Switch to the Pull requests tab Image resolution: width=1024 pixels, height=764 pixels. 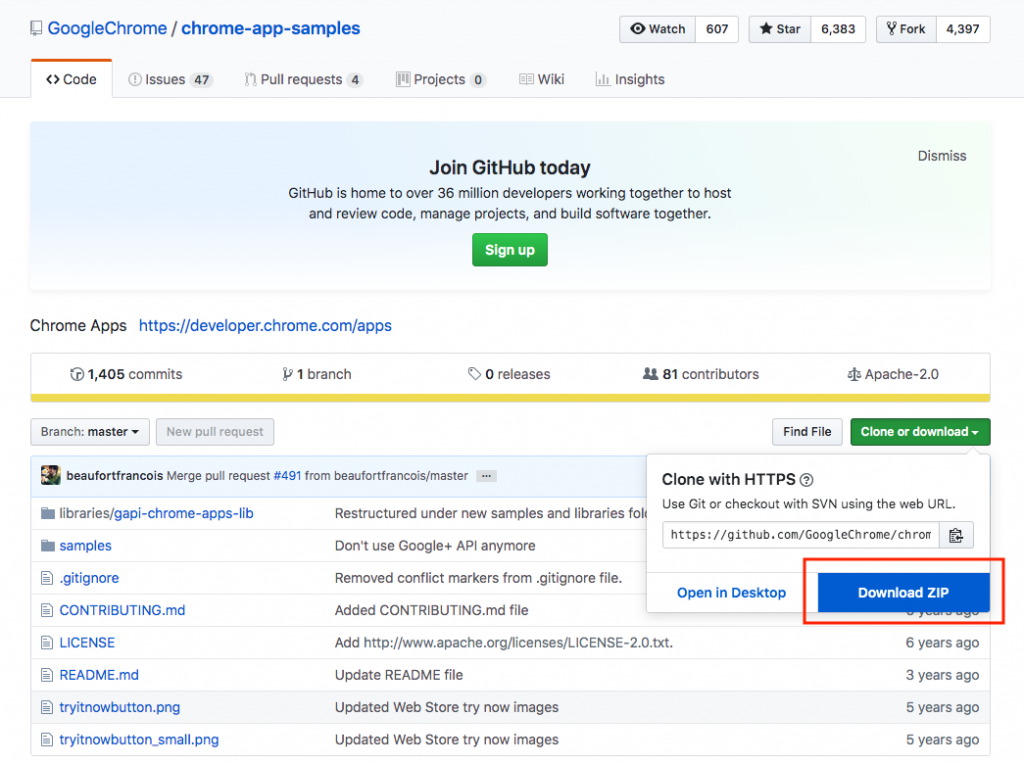(303, 79)
